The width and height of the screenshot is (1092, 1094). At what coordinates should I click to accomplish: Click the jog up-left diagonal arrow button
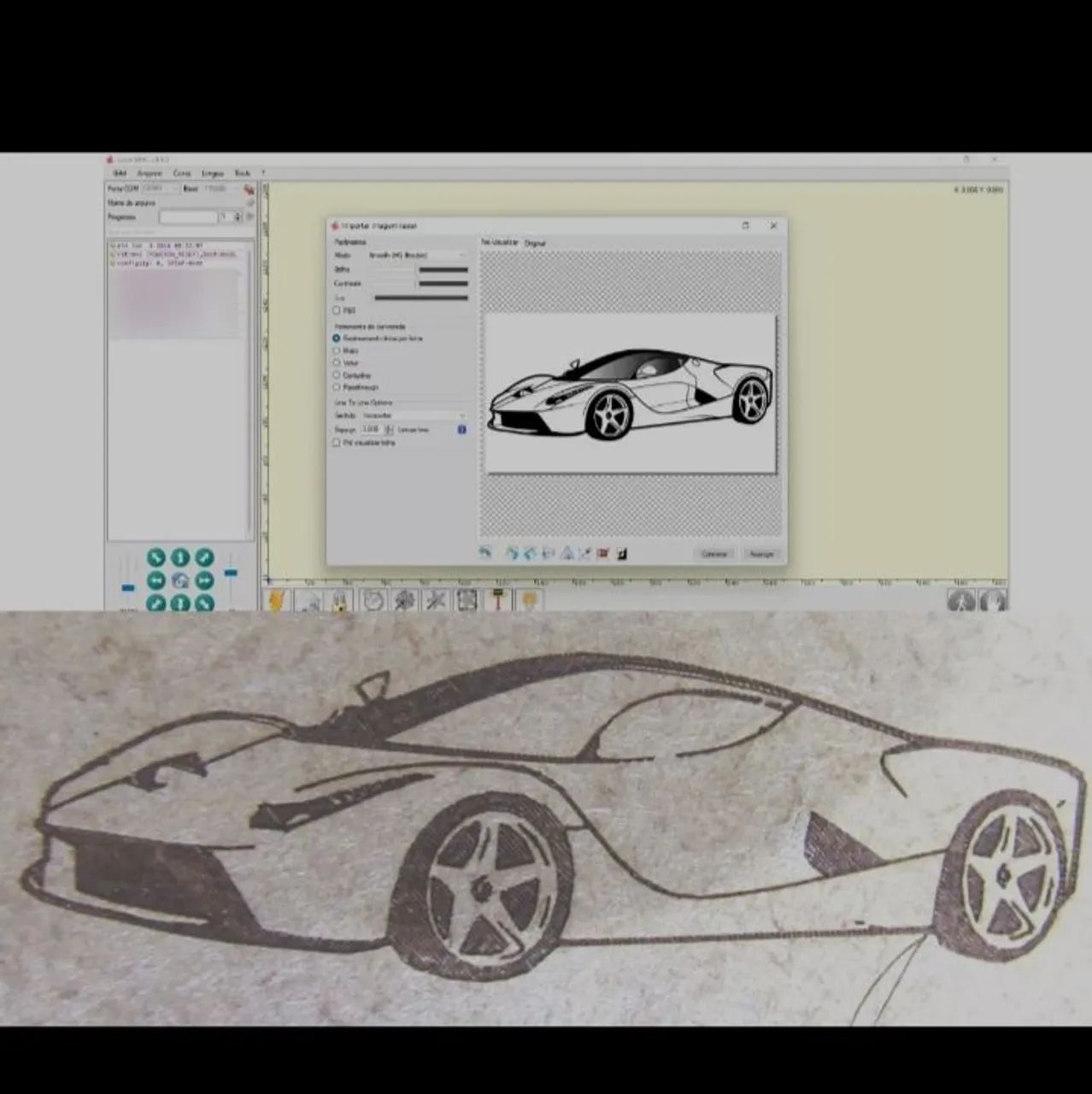(x=156, y=558)
